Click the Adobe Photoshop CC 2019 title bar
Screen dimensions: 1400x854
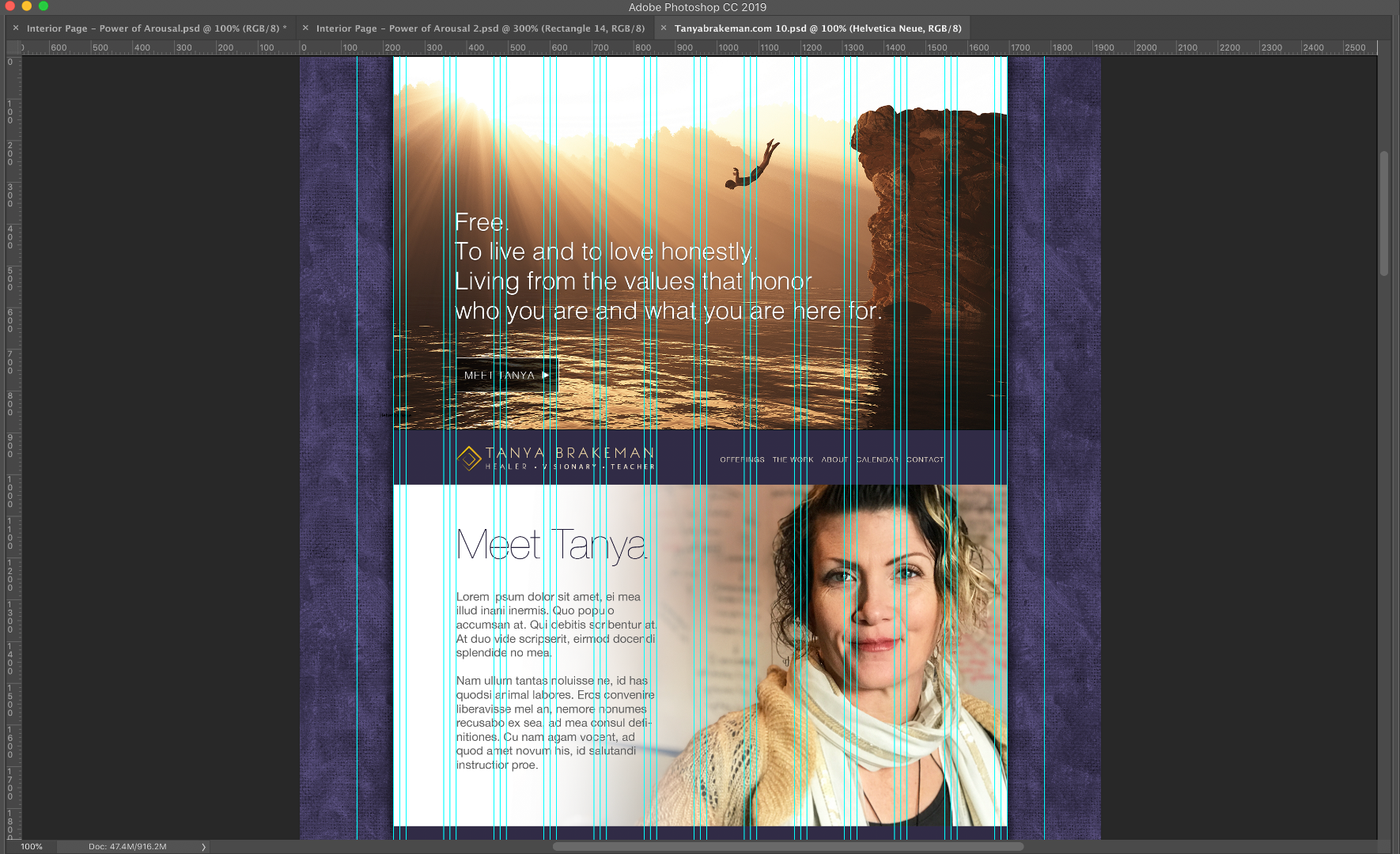tap(700, 7)
